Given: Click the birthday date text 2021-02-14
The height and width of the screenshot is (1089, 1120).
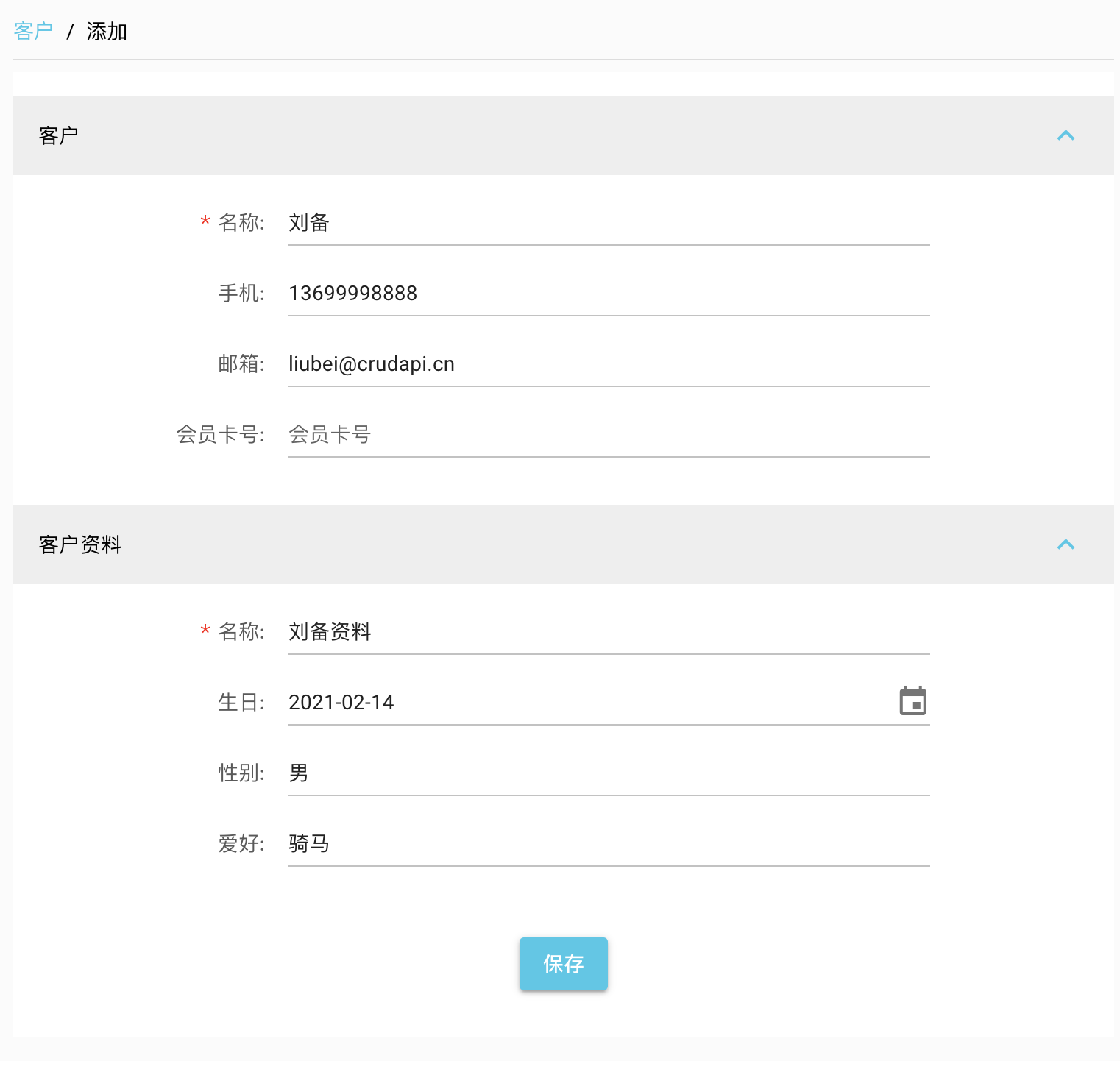Looking at the screenshot, I should coord(341,702).
